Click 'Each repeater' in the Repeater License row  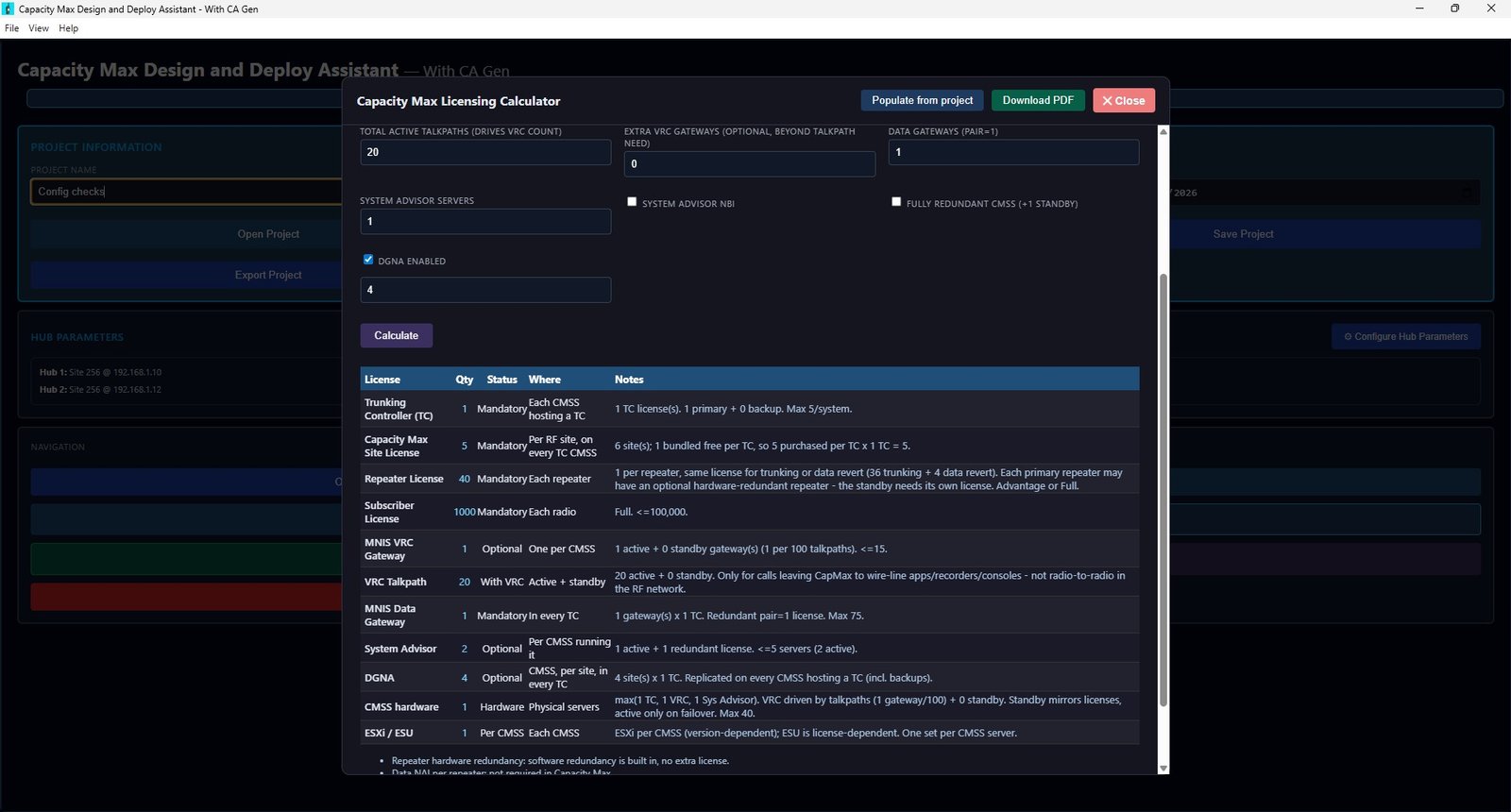pyautogui.click(x=560, y=479)
